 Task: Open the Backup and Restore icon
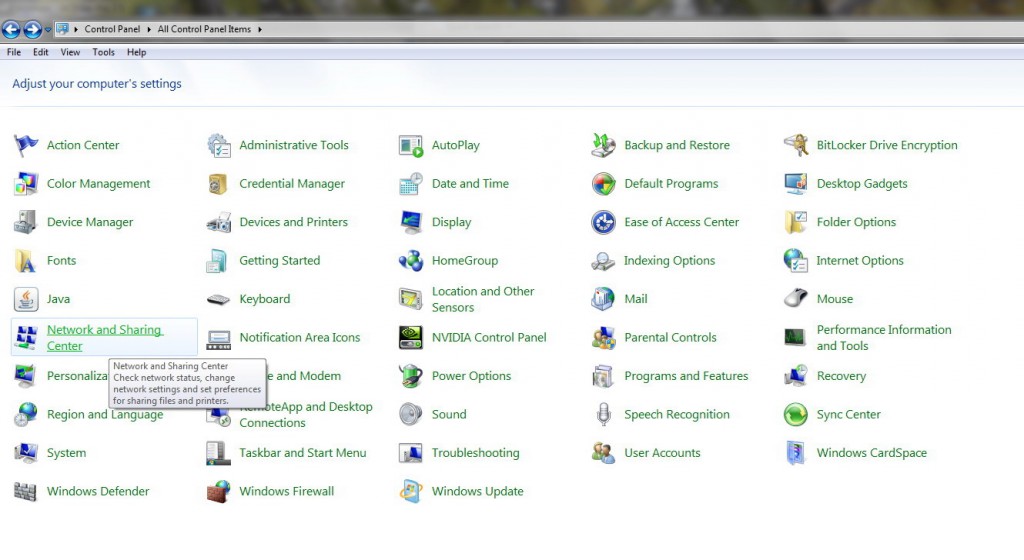603,145
